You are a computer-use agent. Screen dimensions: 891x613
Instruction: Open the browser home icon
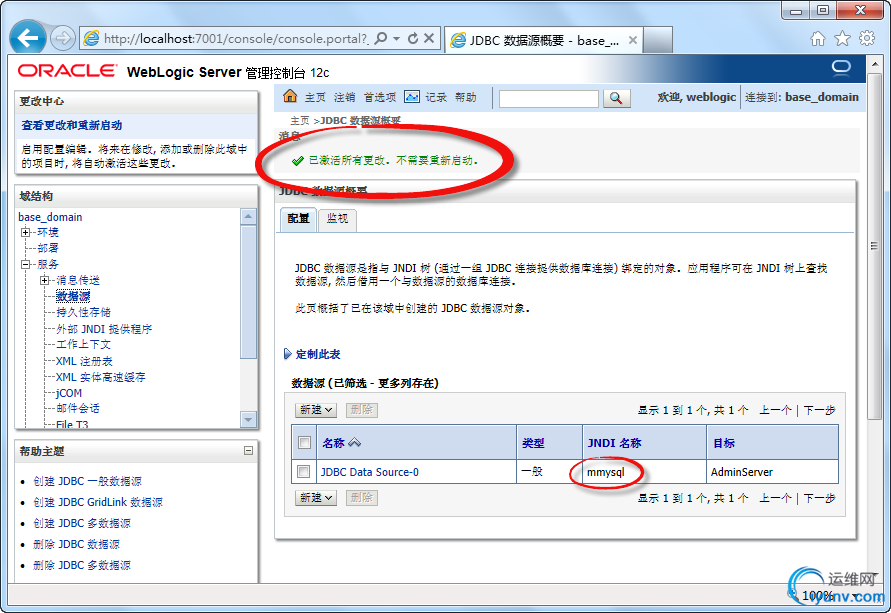(x=818, y=39)
